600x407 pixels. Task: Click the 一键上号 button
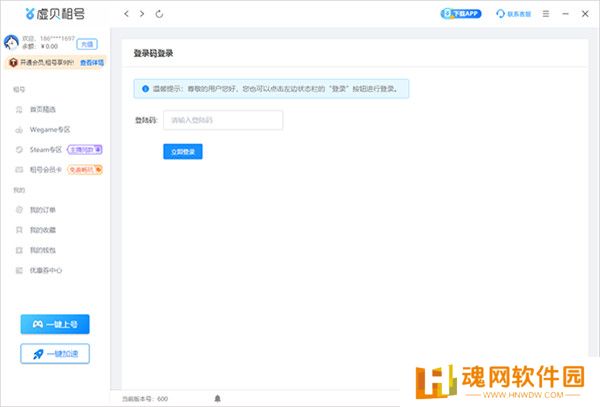pos(55,324)
